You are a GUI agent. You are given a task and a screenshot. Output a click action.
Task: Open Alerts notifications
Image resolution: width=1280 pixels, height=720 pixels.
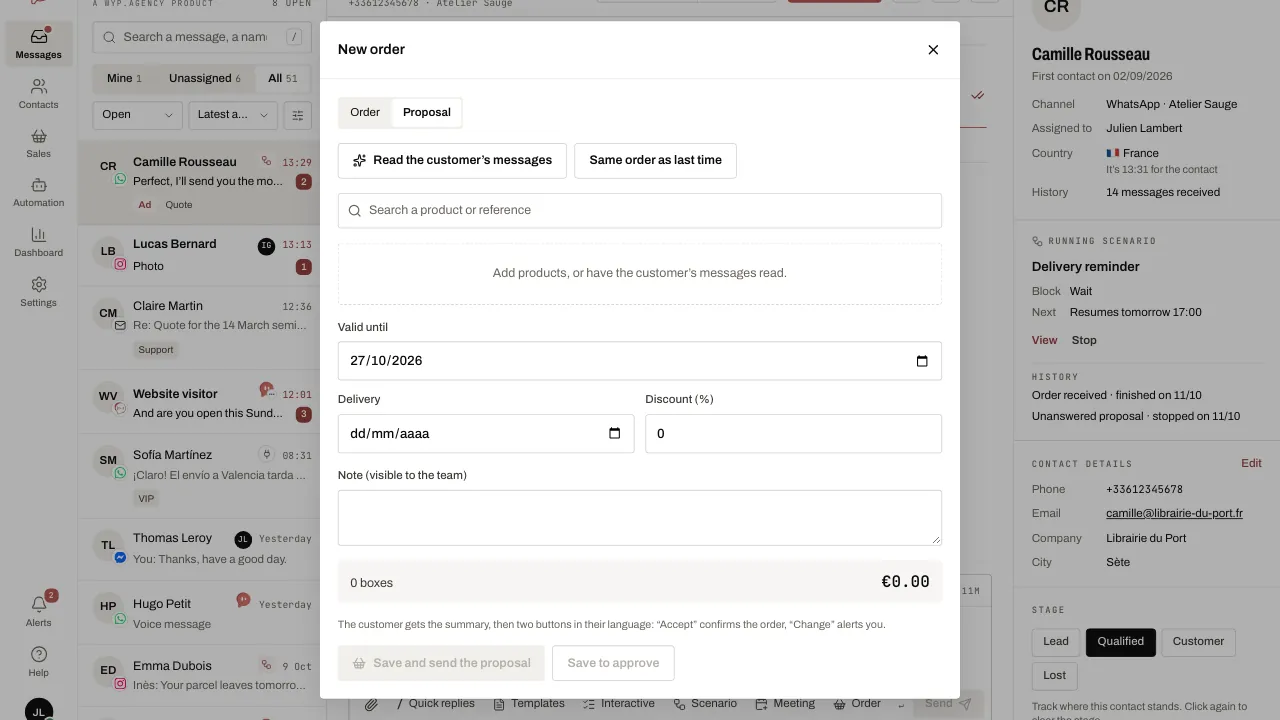38,611
